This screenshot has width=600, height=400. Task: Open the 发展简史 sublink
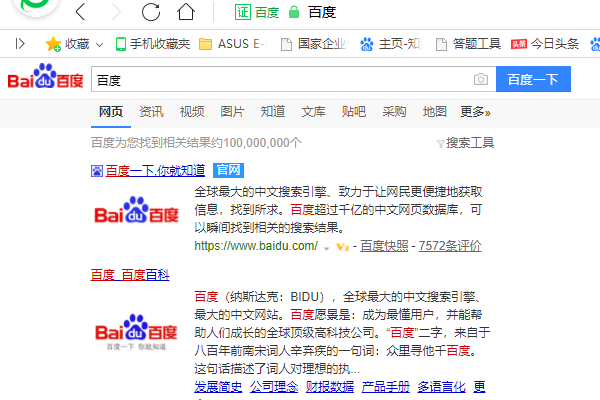point(218,387)
